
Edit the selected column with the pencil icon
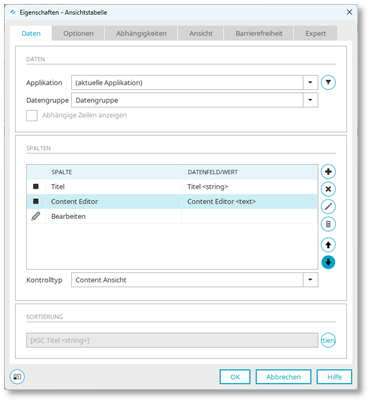click(x=328, y=207)
